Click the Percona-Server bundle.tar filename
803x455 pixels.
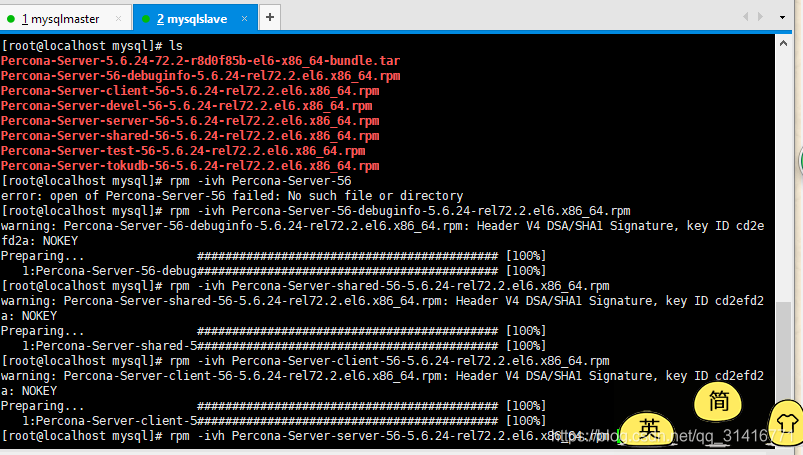[200, 61]
